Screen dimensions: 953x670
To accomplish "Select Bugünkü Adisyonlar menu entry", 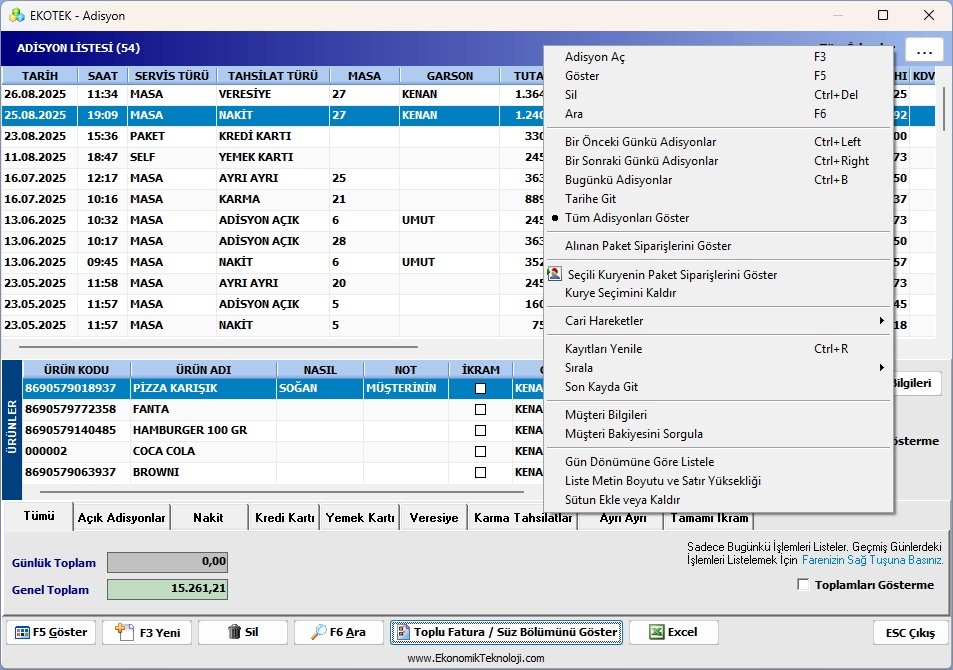I will point(720,180).
